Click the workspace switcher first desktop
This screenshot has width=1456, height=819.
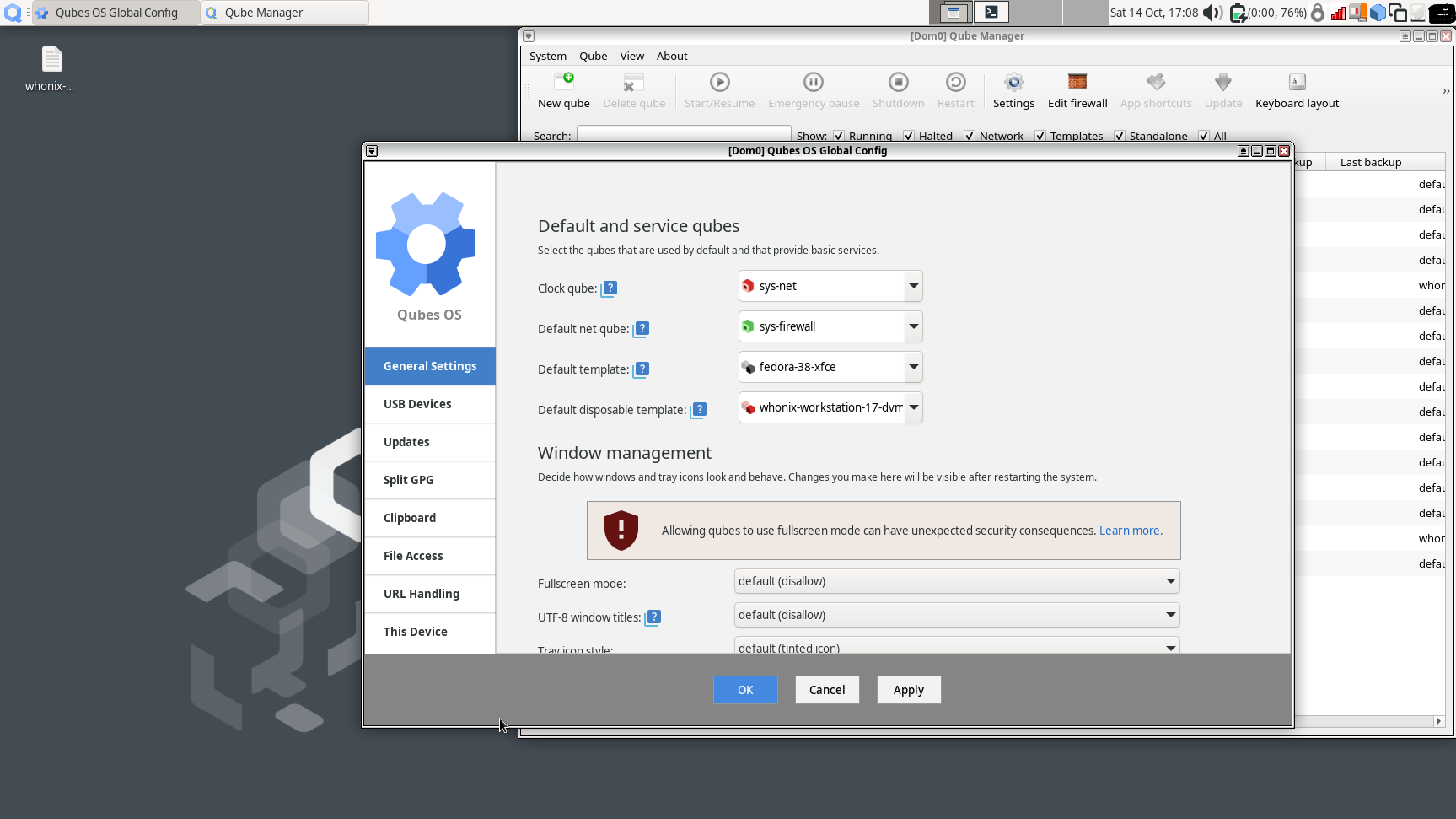tap(951, 13)
